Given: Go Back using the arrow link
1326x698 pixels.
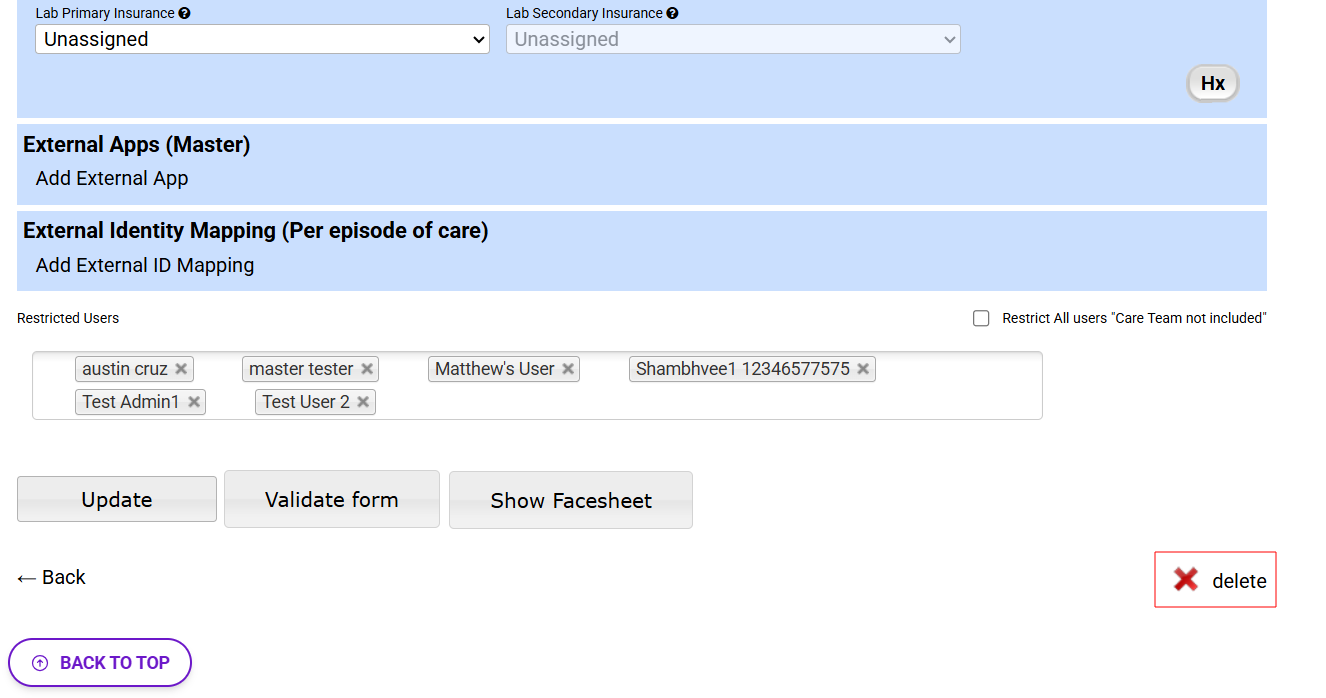Looking at the screenshot, I should [x=52, y=578].
